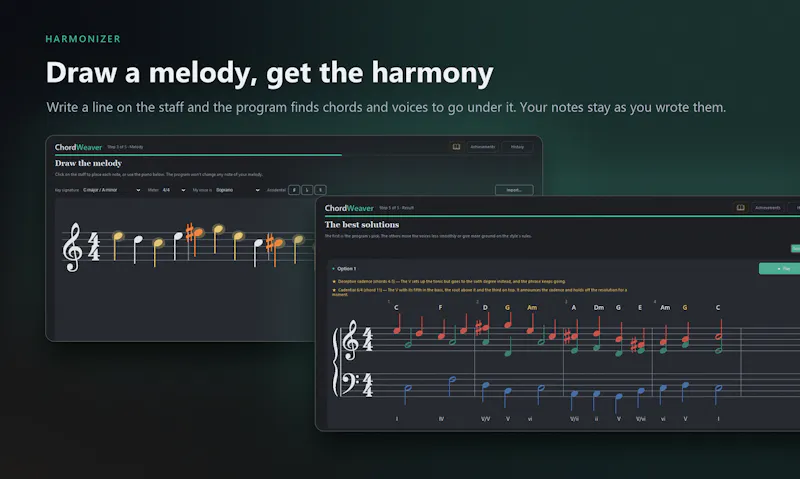
Task: Click the Import... button
Action: (514, 190)
